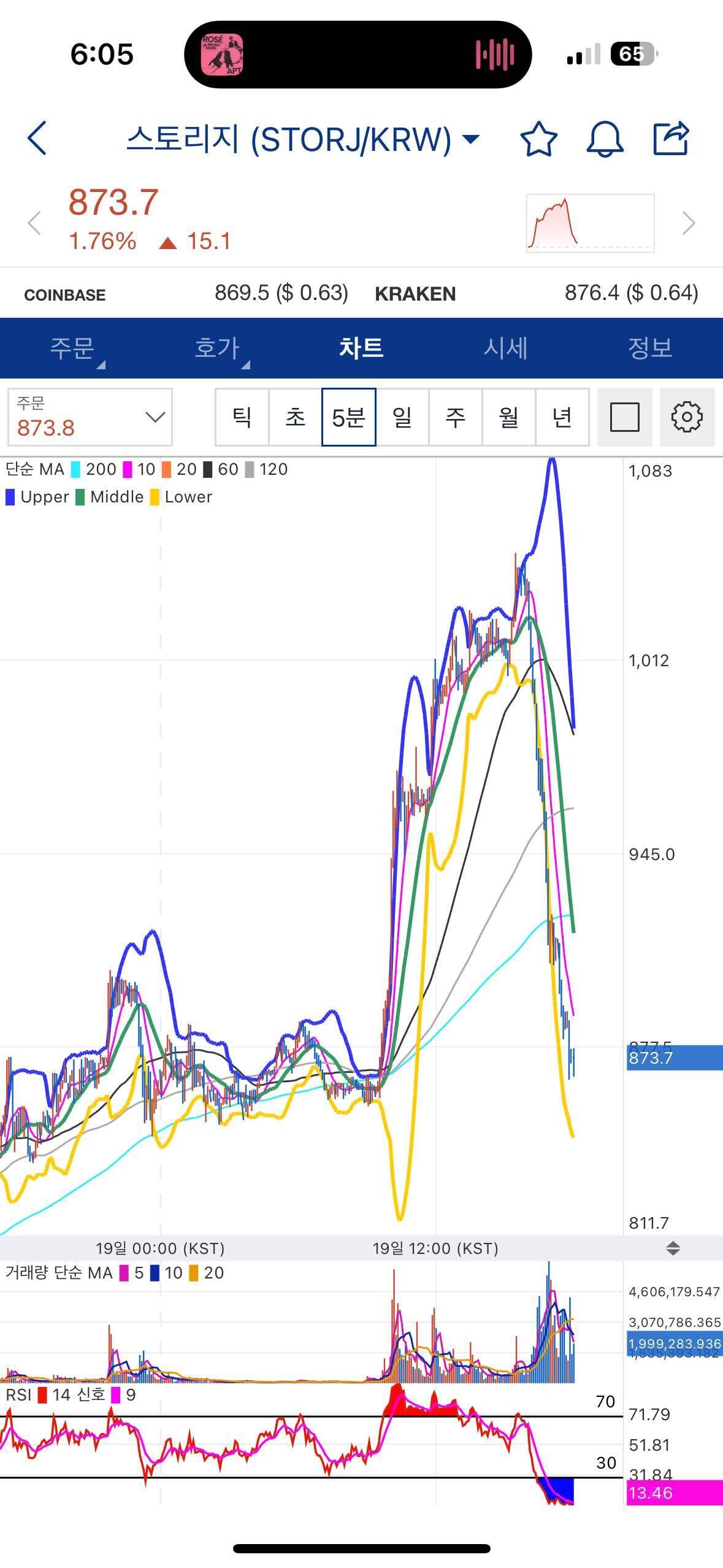
Task: Go to next coin with right chevron
Action: click(689, 223)
